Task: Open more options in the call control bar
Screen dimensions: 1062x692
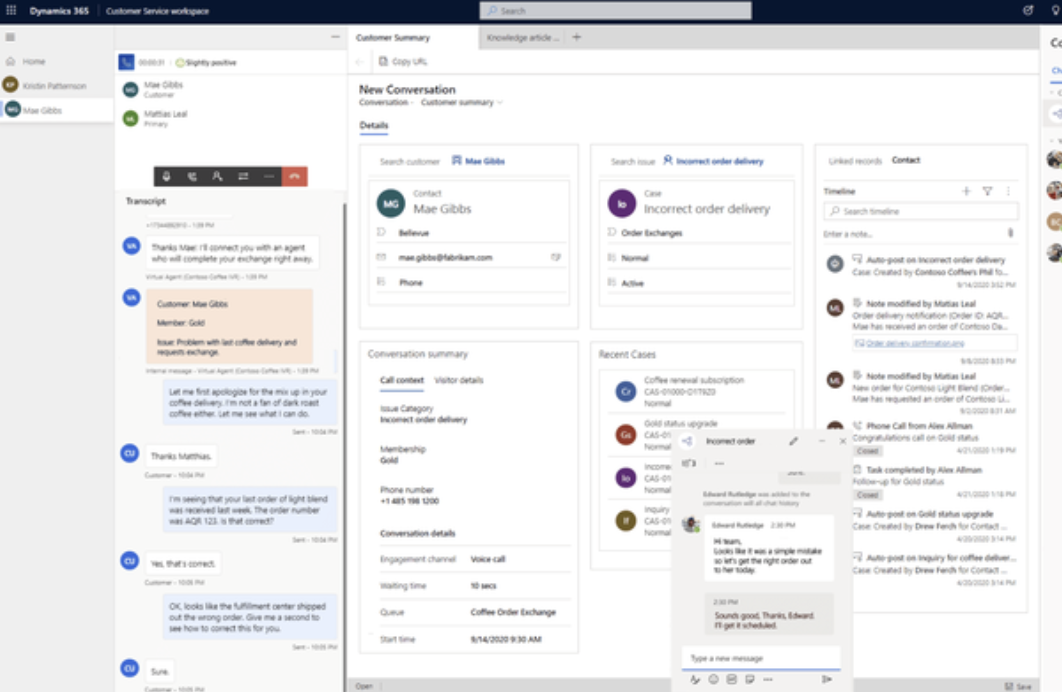Action: [269, 176]
